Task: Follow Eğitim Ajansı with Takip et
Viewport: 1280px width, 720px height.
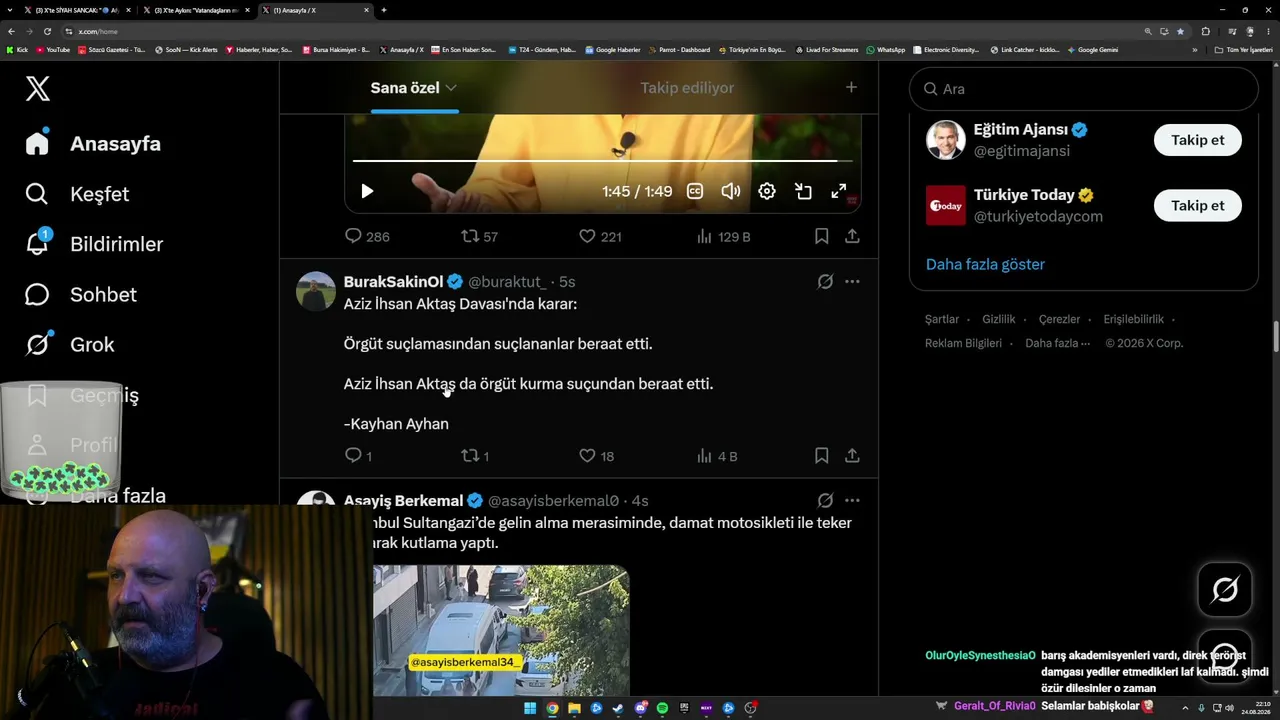Action: (1198, 140)
